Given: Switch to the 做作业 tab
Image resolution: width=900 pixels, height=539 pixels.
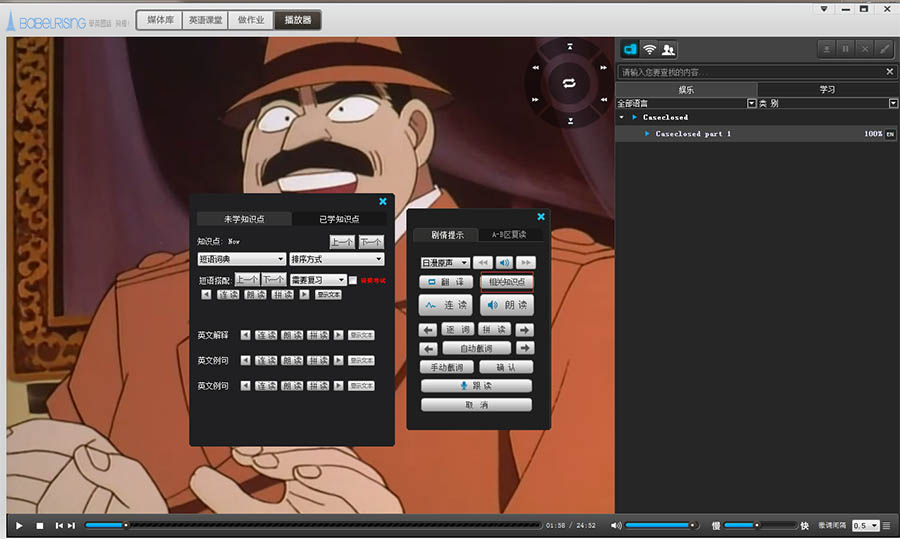Looking at the screenshot, I should coord(251,20).
